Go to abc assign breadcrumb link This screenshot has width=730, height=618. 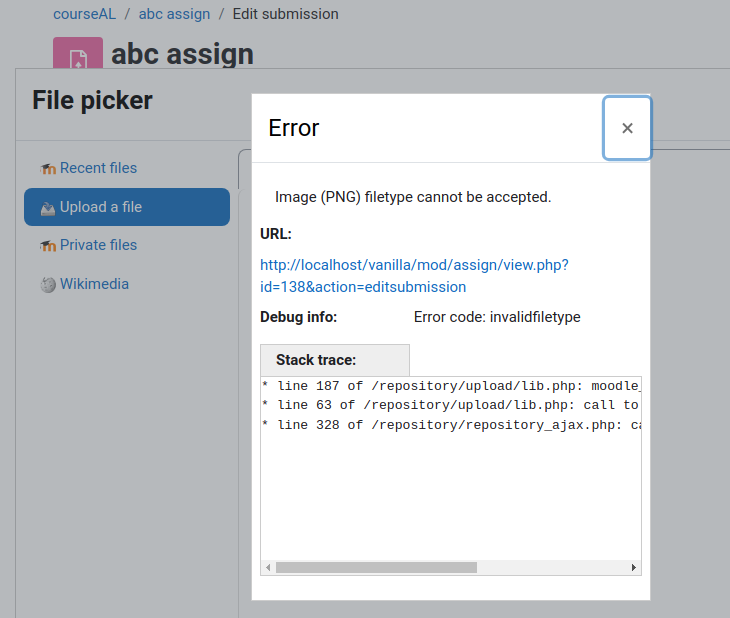tap(174, 14)
